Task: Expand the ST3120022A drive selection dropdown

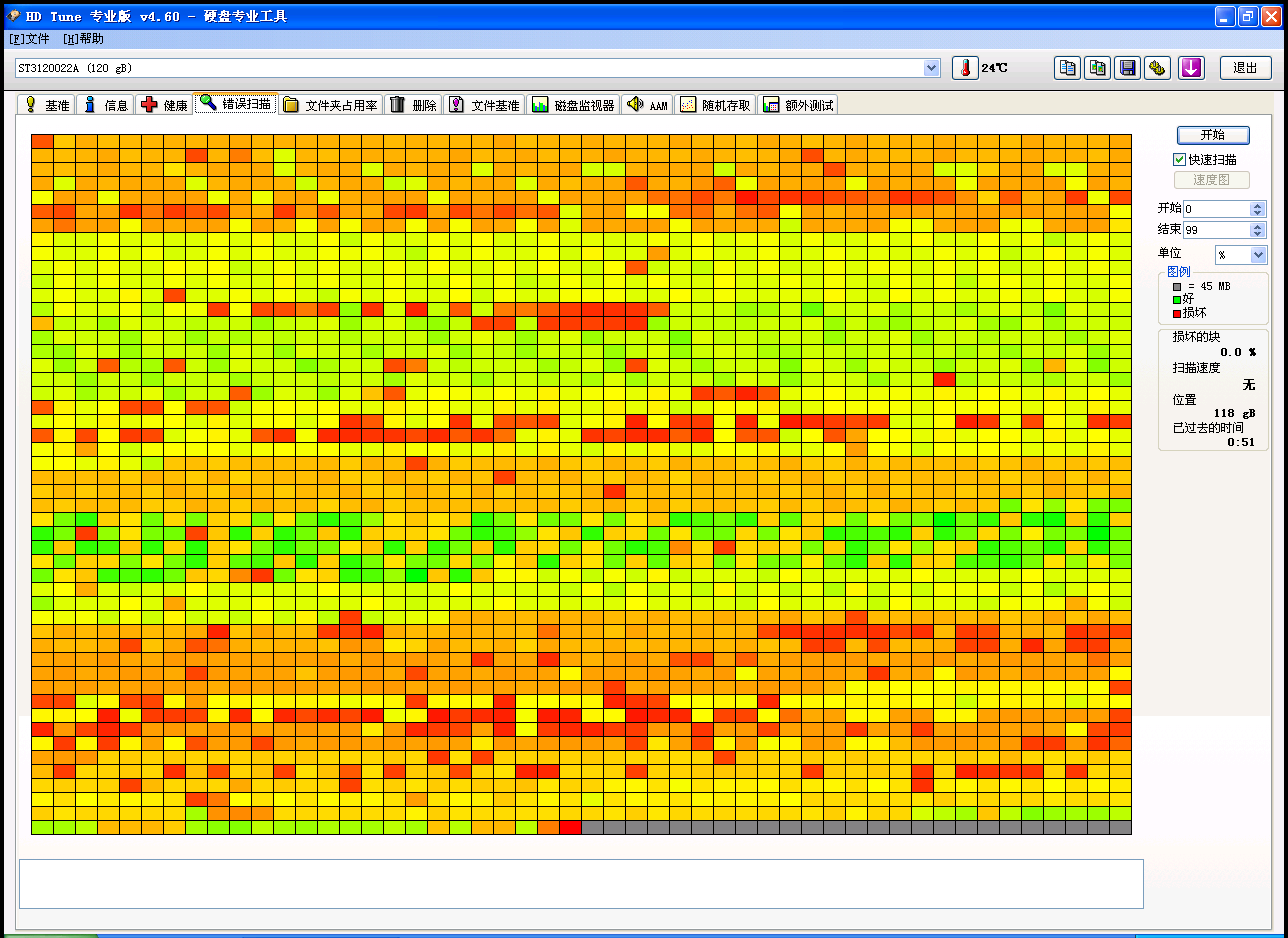Action: (932, 68)
